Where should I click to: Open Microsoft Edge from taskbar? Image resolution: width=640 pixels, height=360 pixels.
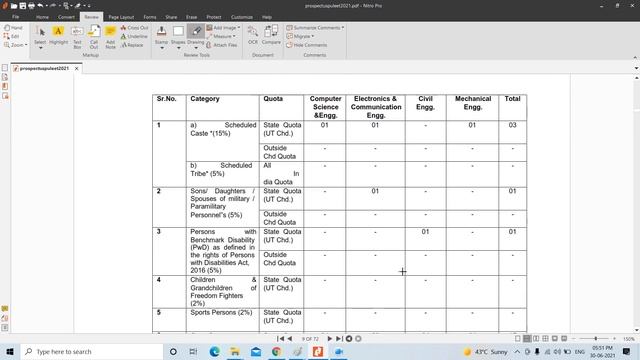point(214,351)
